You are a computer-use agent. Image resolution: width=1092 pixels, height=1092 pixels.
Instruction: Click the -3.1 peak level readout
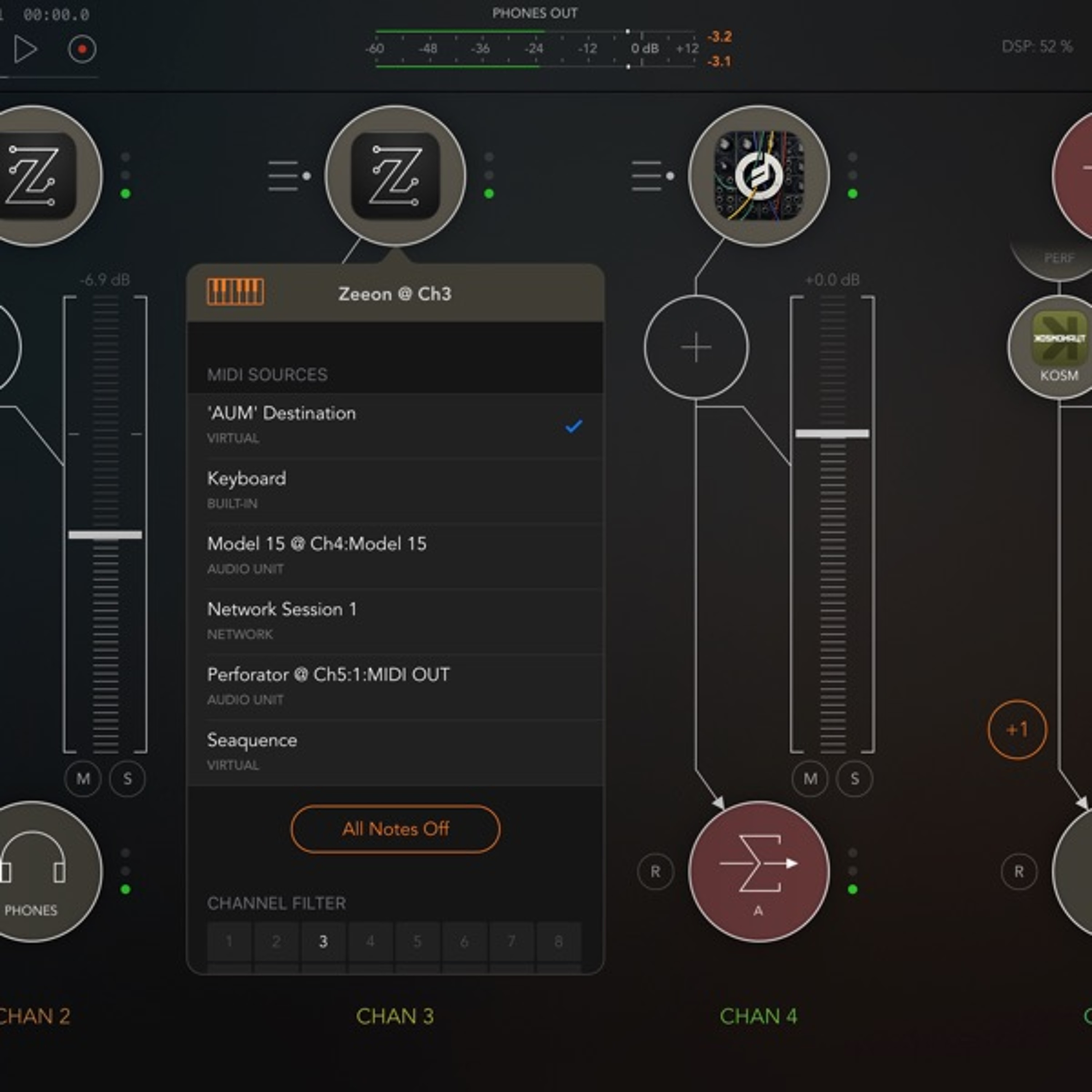coord(720,61)
